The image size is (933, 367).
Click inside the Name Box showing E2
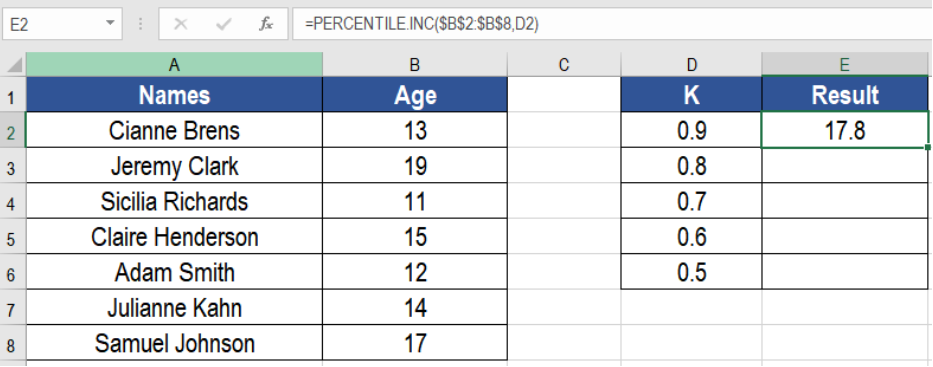tap(52, 24)
